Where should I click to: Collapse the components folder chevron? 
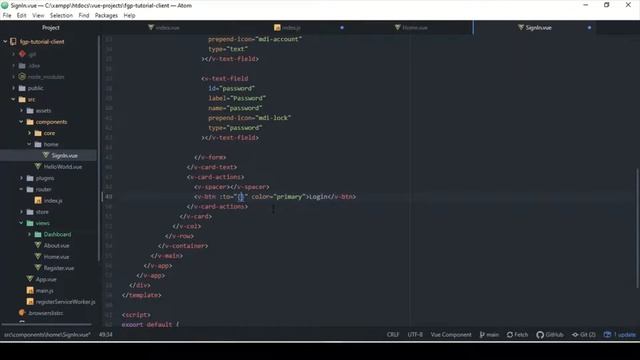click(x=21, y=122)
